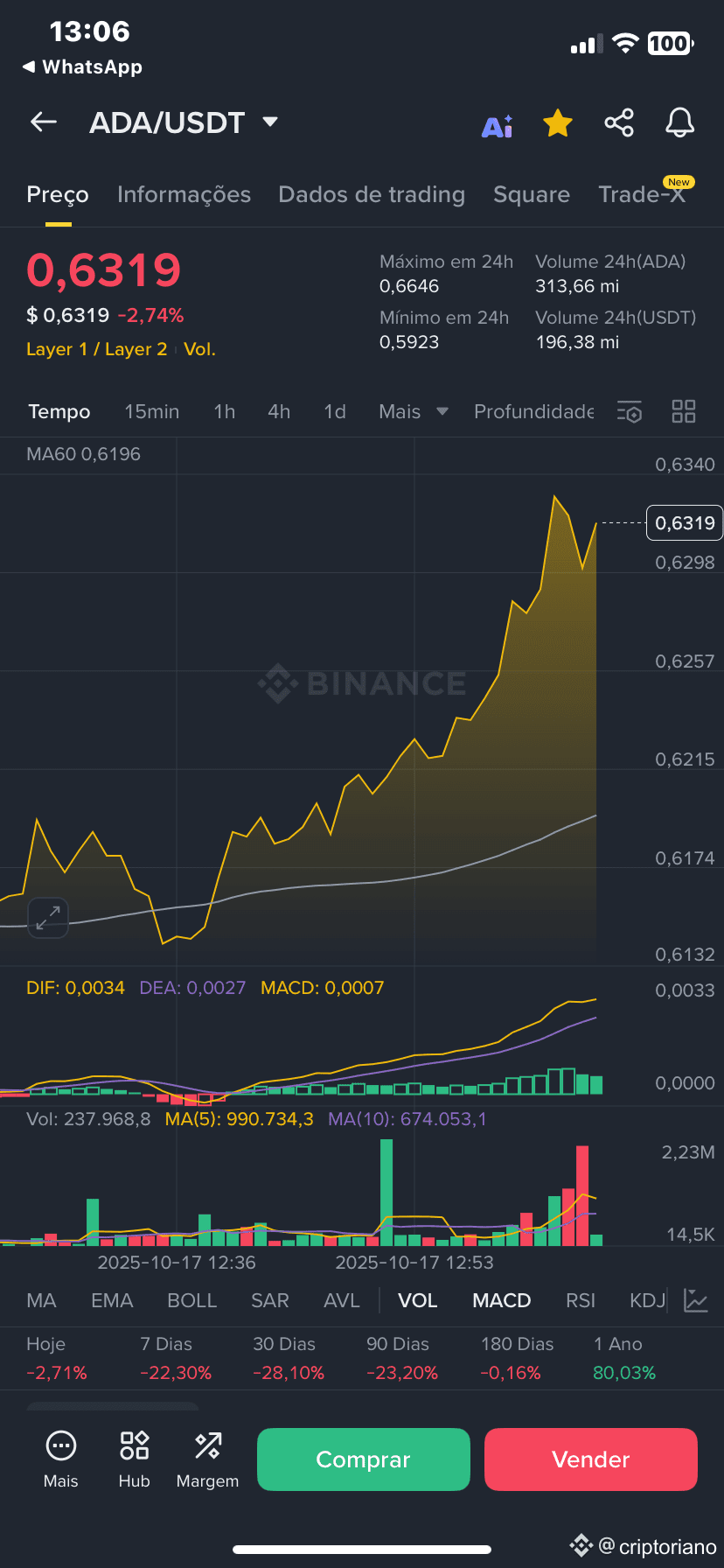Tap the tallest green volume bar
The image size is (724, 1568).
pos(386,1192)
